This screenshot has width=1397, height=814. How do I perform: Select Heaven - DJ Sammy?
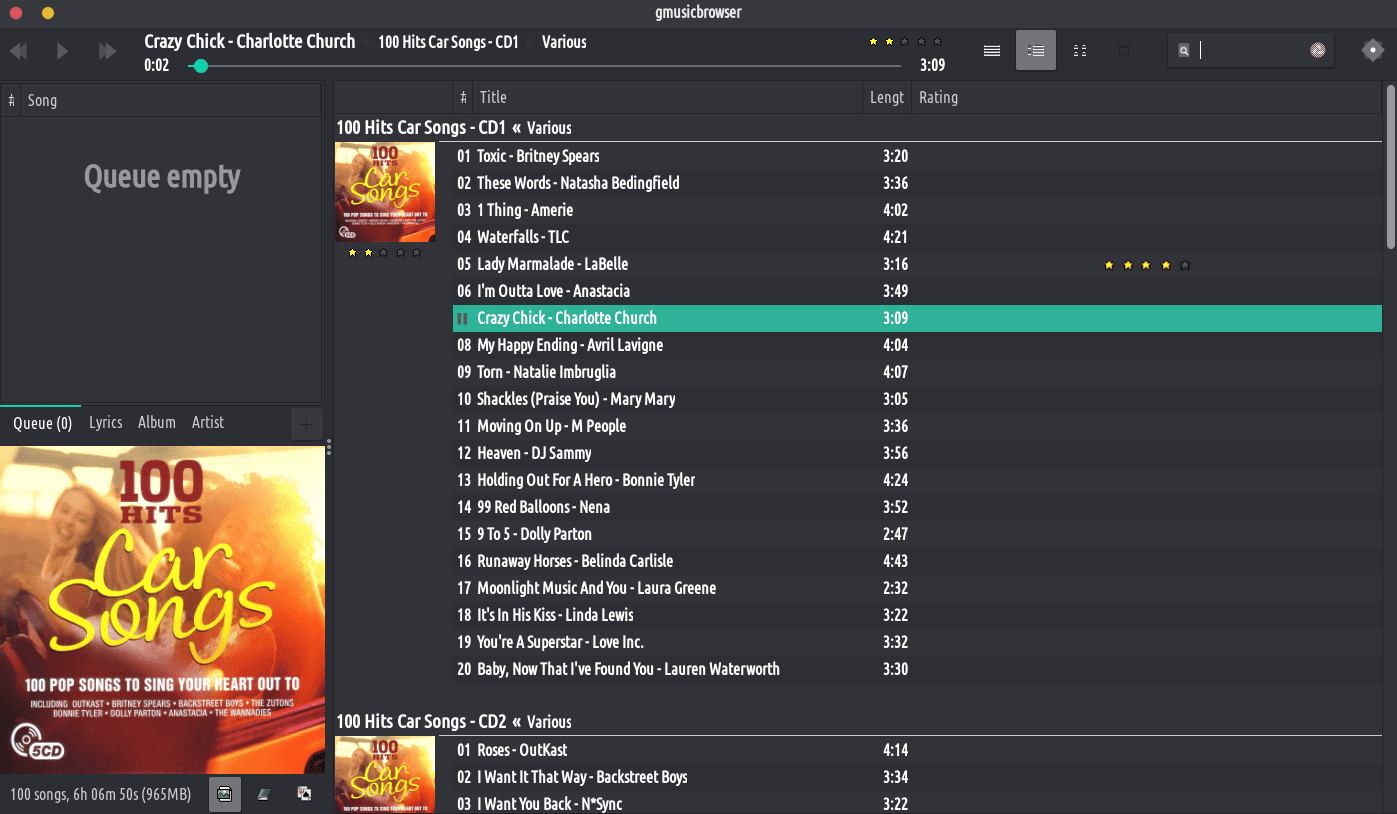pos(917,453)
